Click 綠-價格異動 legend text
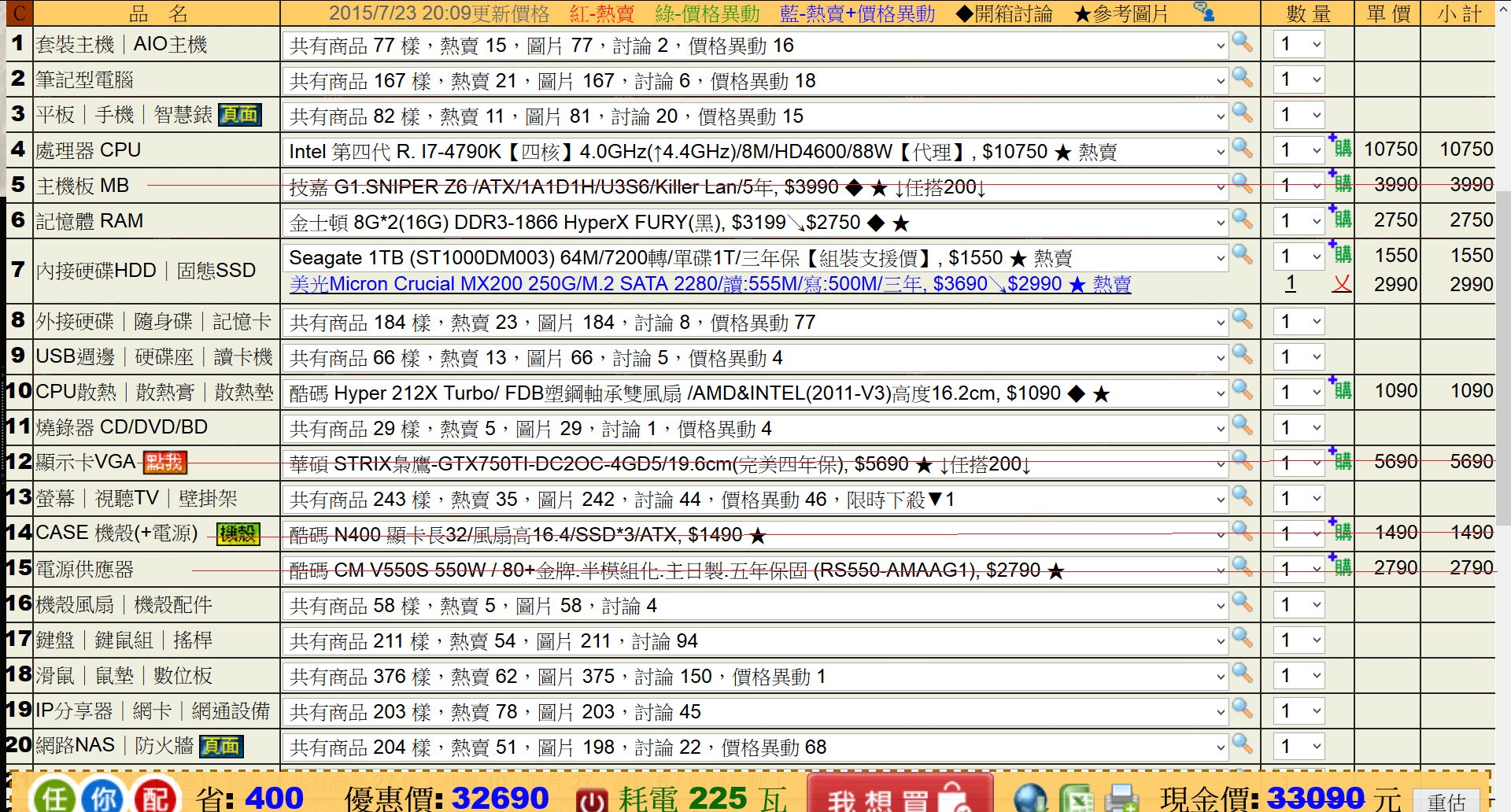 (707, 13)
